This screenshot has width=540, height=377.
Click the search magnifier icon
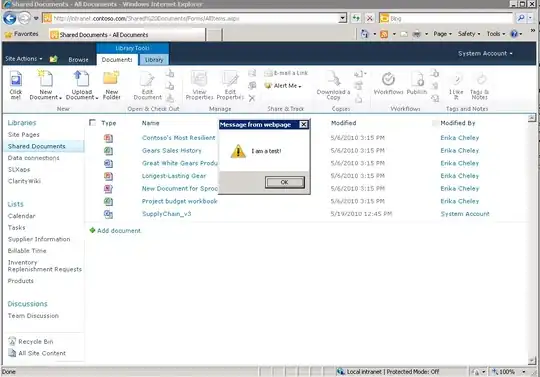[x=521, y=18]
